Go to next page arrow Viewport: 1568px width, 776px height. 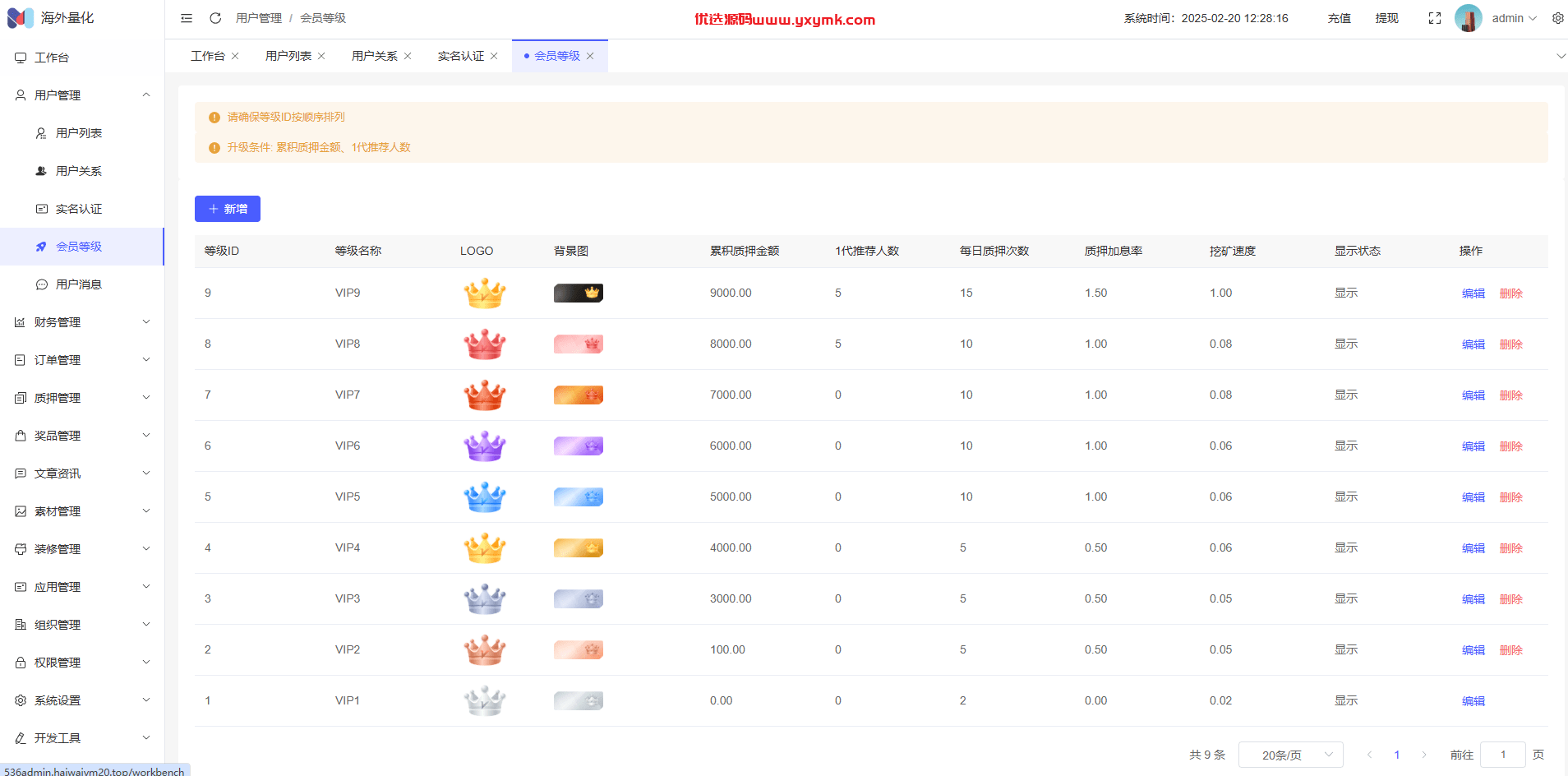coord(1424,755)
